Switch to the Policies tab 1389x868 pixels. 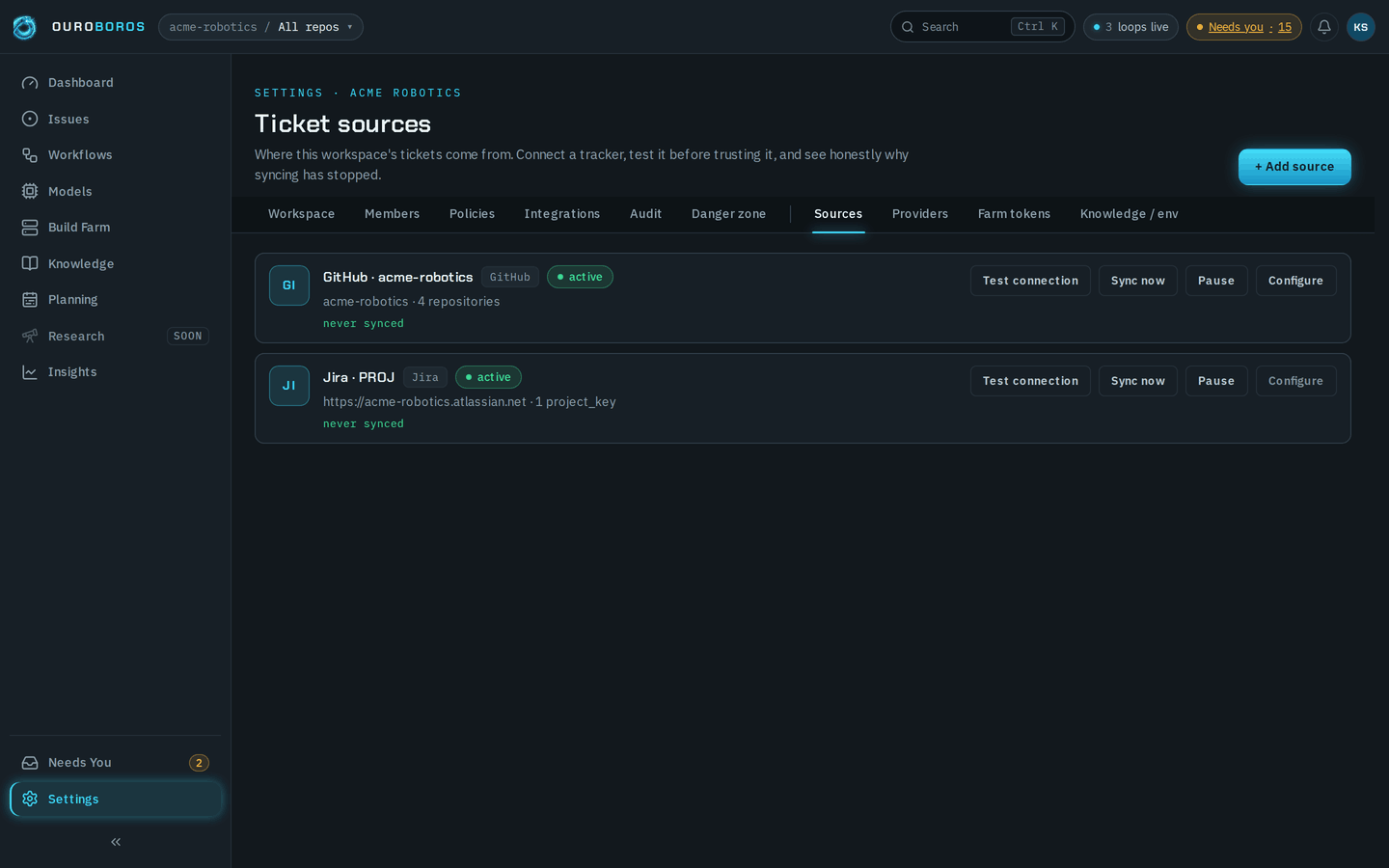pos(472,214)
